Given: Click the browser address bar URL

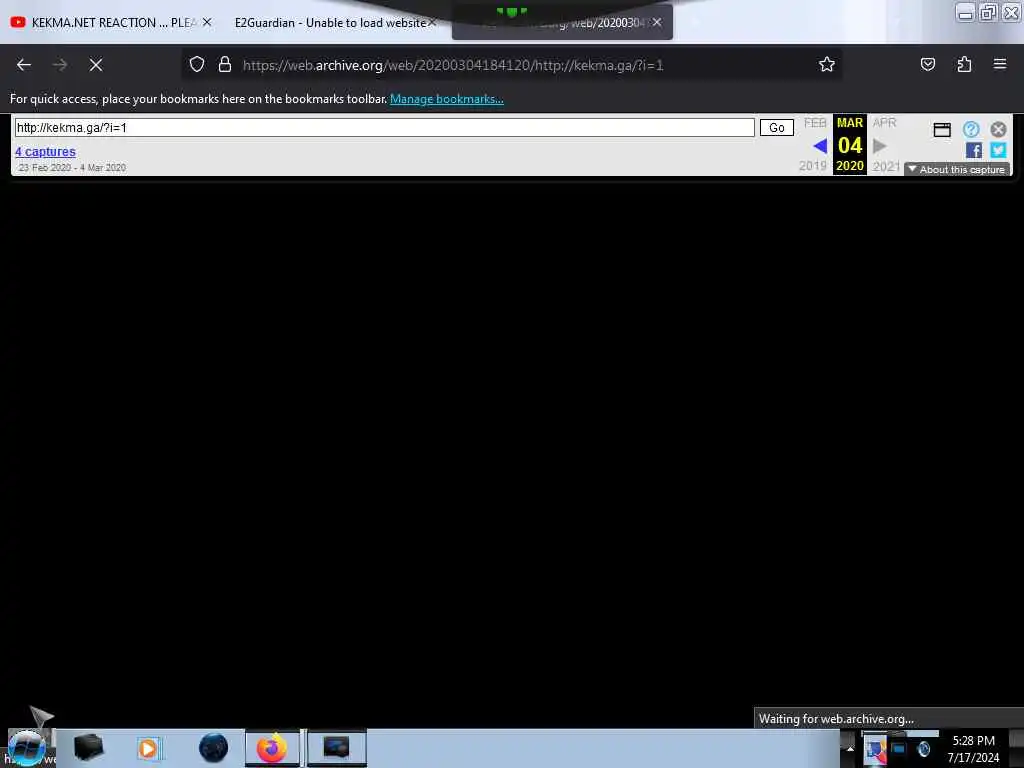Looking at the screenshot, I should pyautogui.click(x=453, y=65).
